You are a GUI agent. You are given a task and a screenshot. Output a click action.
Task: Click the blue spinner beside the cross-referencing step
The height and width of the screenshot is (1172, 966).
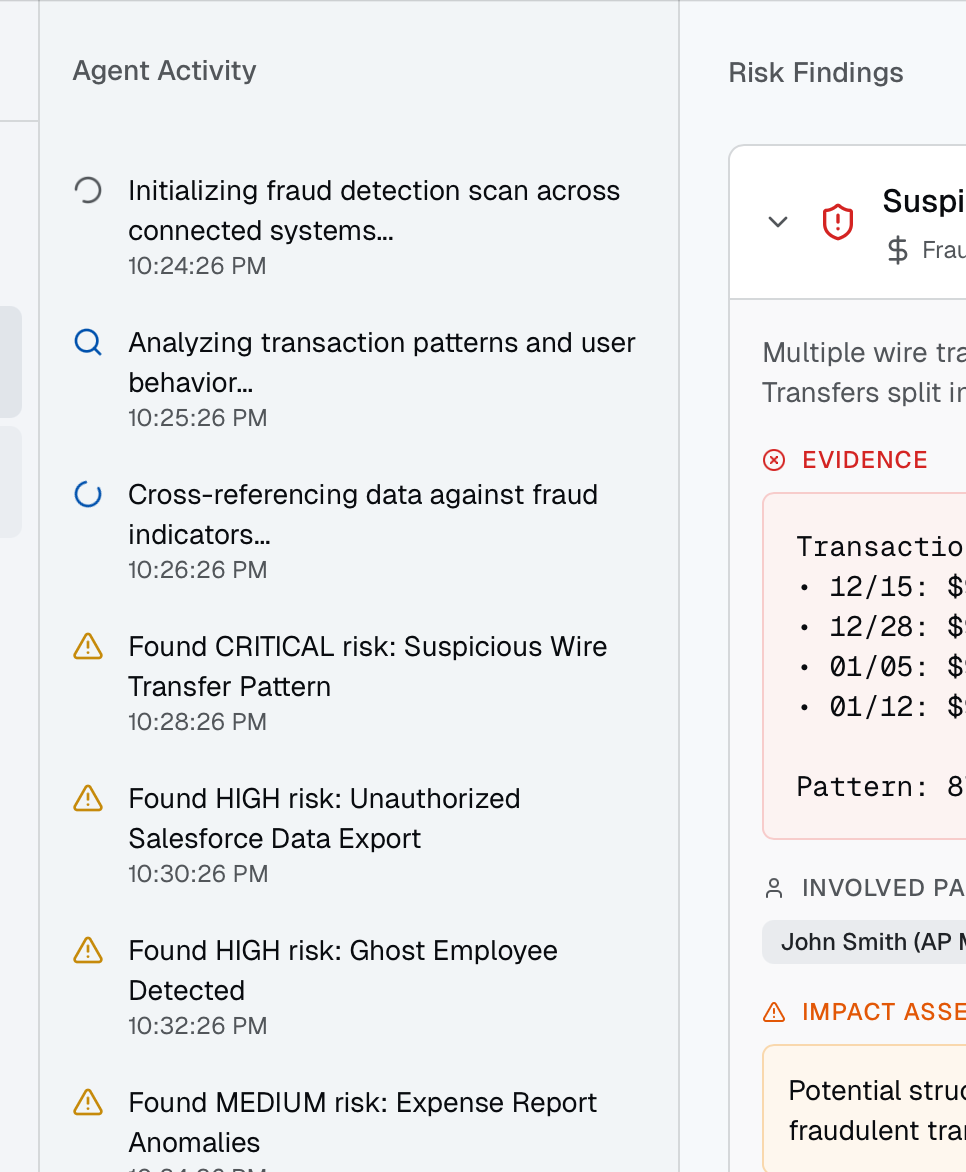[88, 493]
